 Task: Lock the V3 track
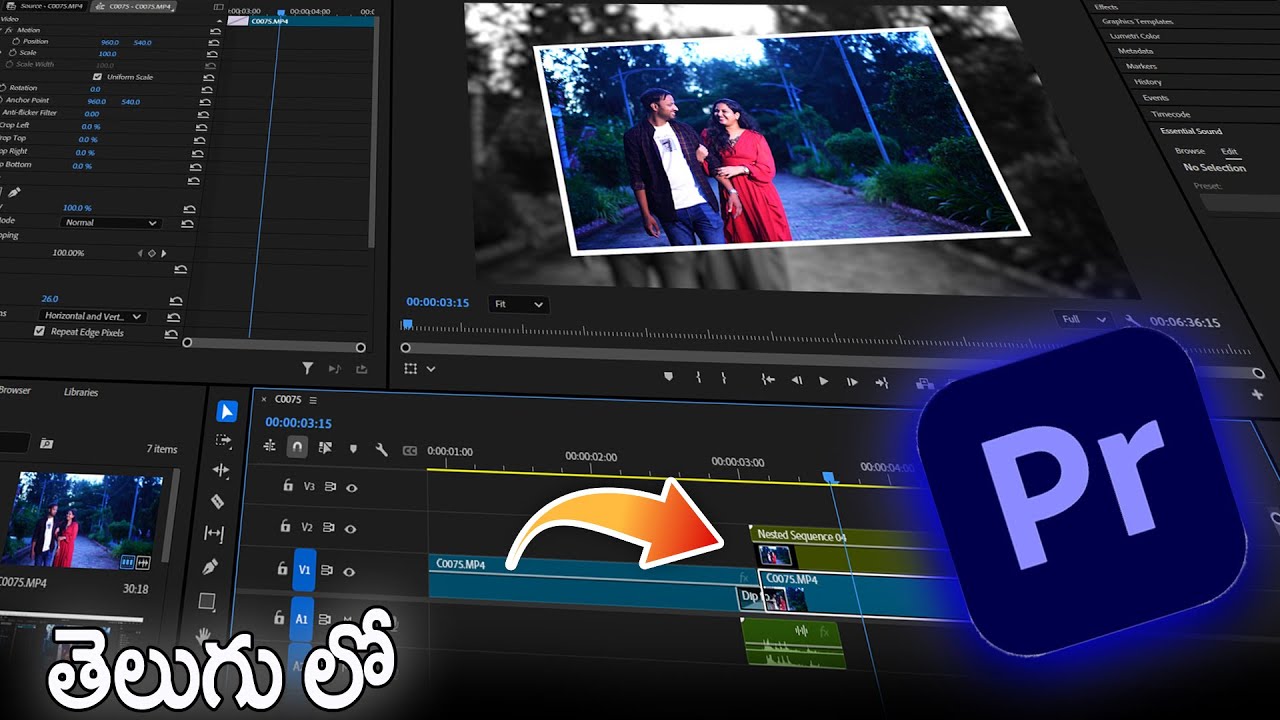pos(288,486)
